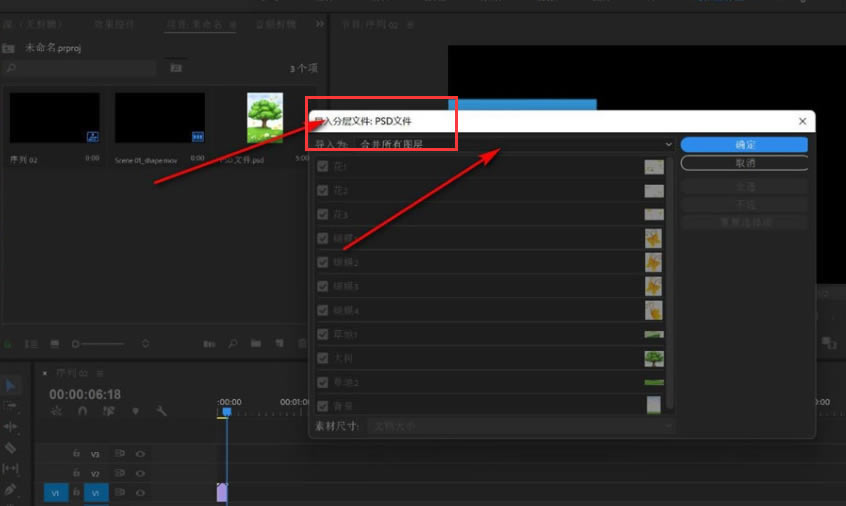Toggle the V2 track targeting label
Image resolution: width=846 pixels, height=506 pixels.
(x=95, y=473)
